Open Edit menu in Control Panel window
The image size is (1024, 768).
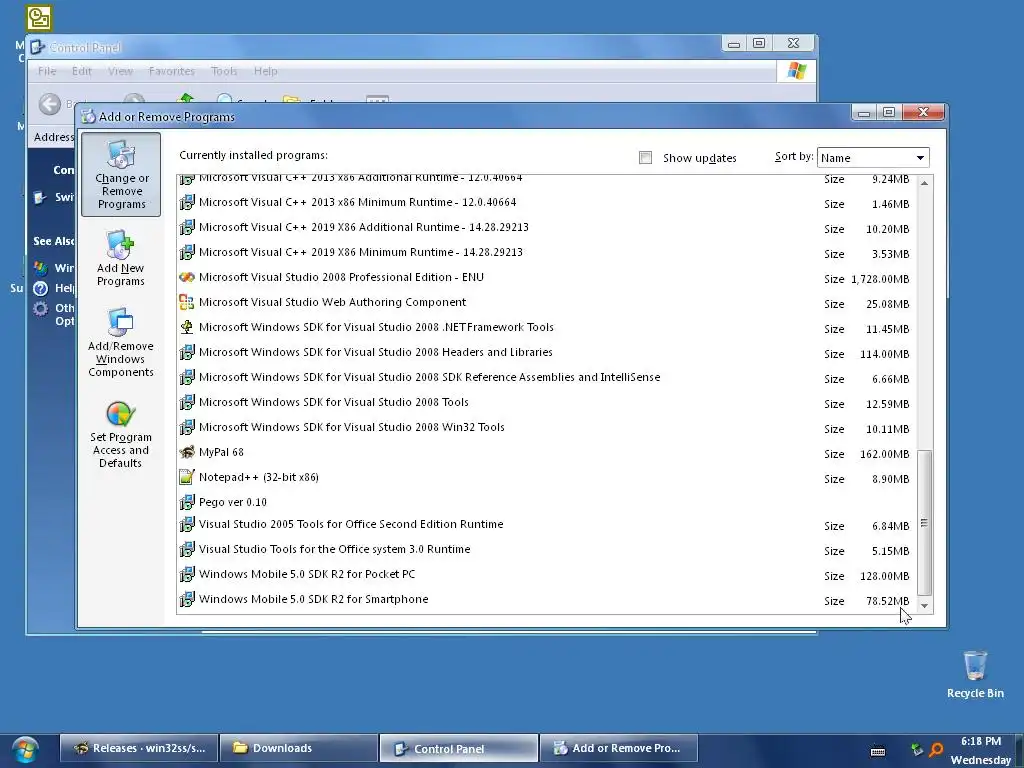82,71
